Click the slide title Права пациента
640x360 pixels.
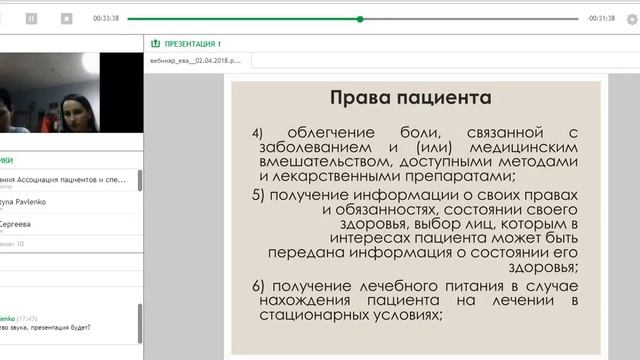coord(411,98)
